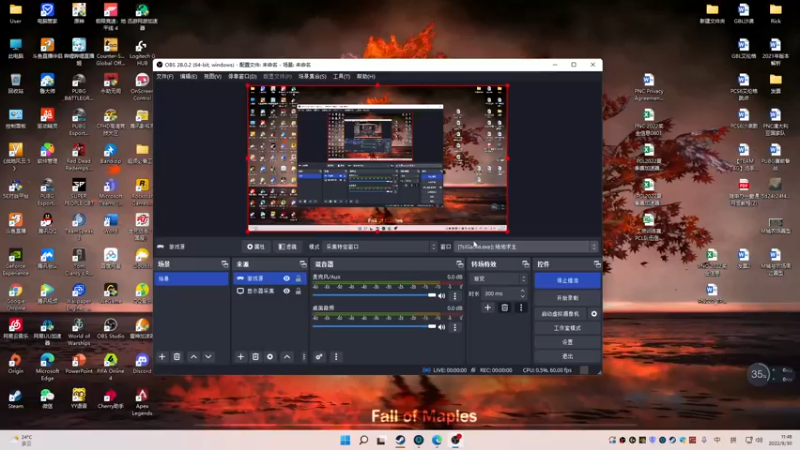Toggle visibility eye of game capture source
Image resolution: width=800 pixels, height=450 pixels.
286,278
